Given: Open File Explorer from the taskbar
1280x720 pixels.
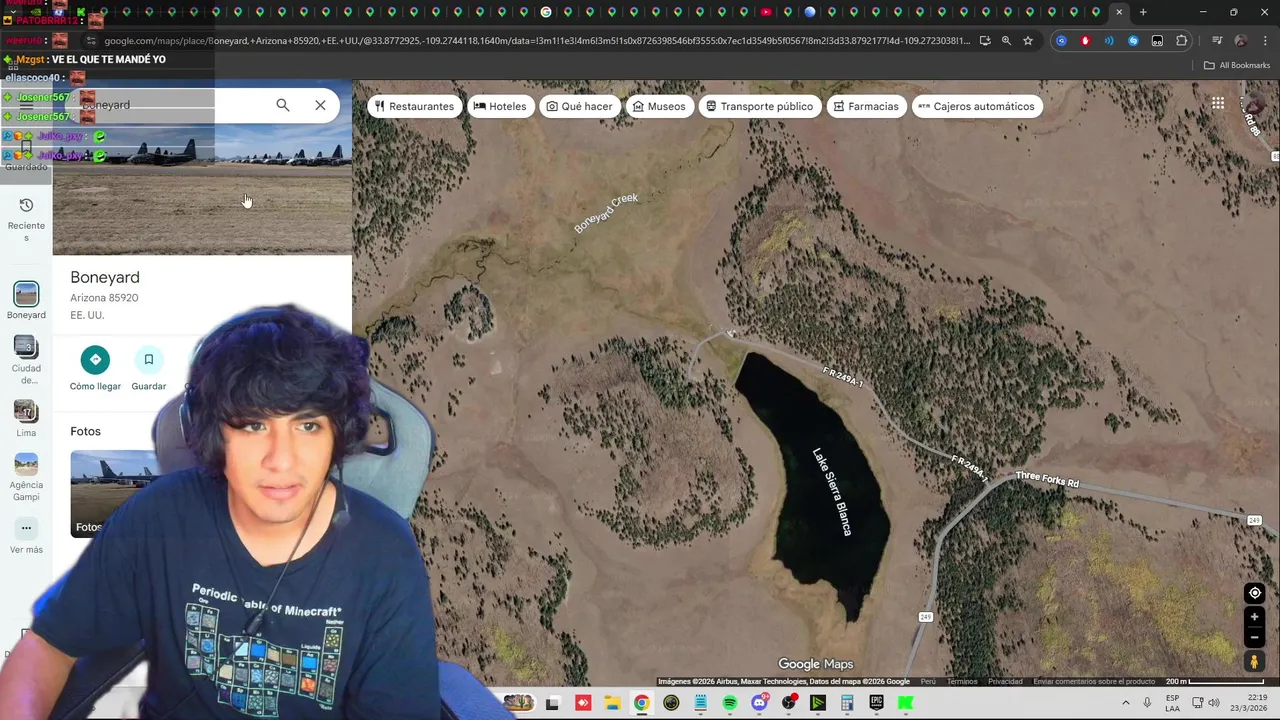Looking at the screenshot, I should point(612,703).
